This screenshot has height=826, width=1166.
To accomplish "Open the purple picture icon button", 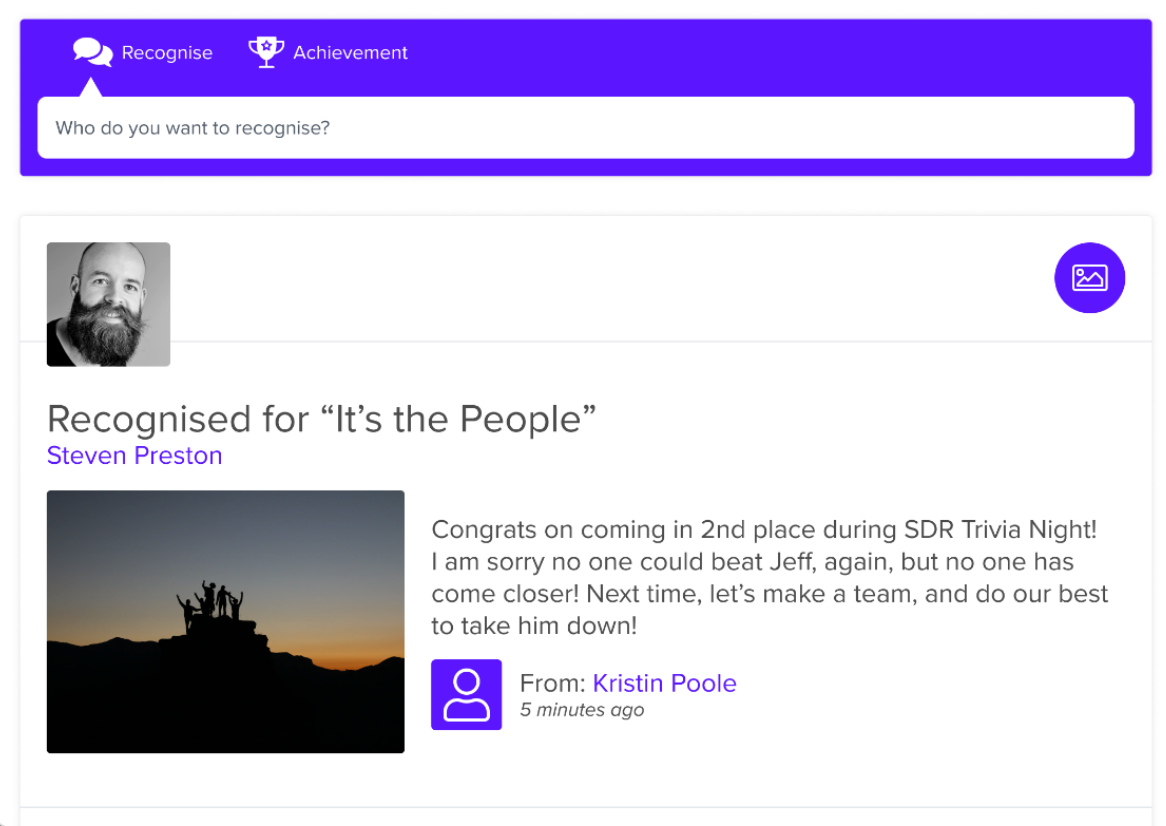I will (1089, 278).
